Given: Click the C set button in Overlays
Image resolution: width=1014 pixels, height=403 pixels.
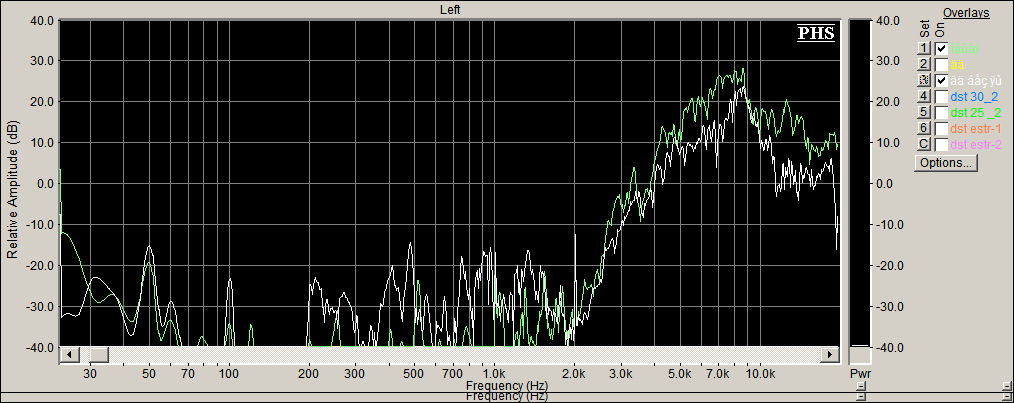Looking at the screenshot, I should pyautogui.click(x=924, y=144).
